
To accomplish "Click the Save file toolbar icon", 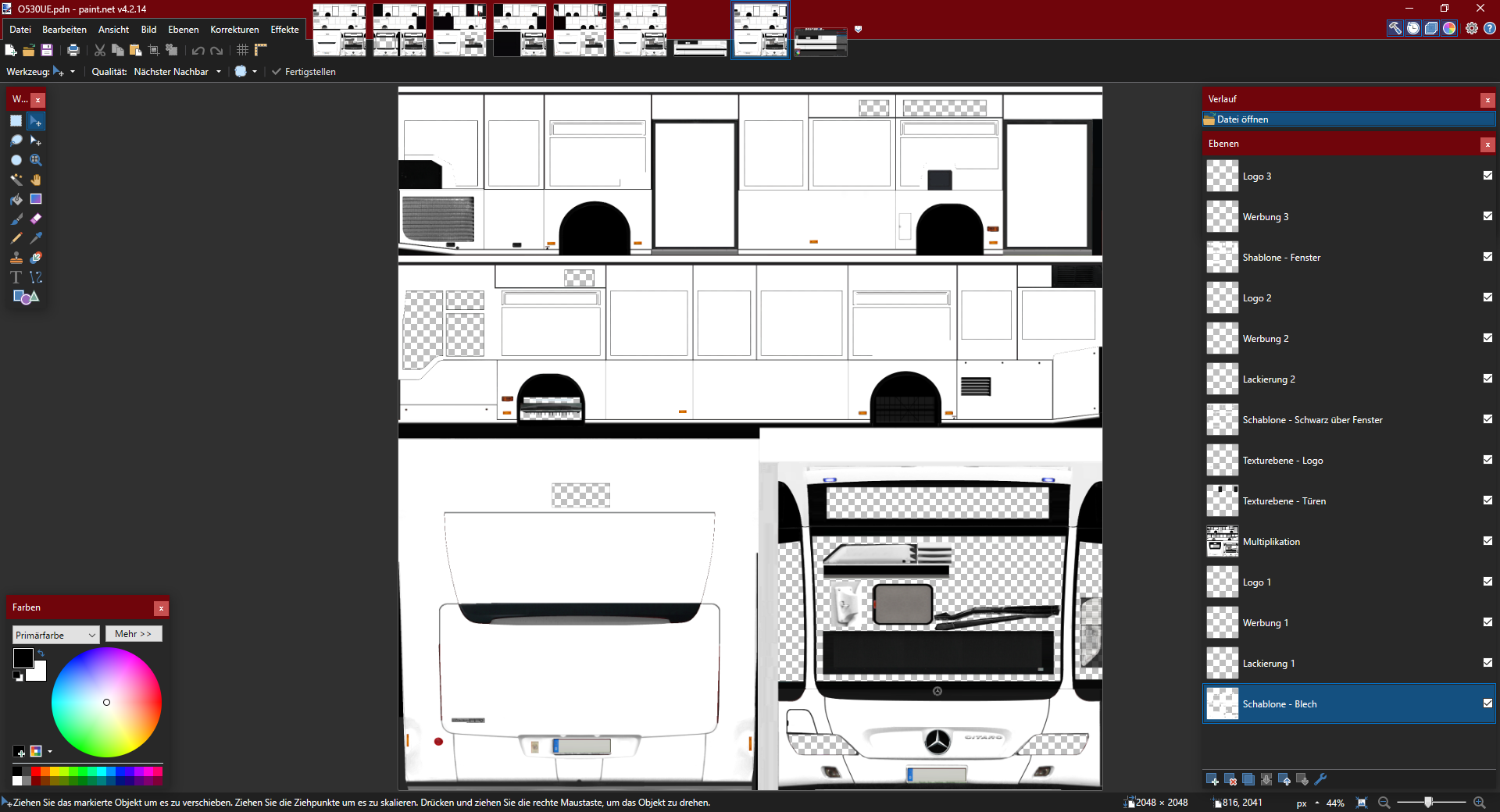I will pos(47,50).
